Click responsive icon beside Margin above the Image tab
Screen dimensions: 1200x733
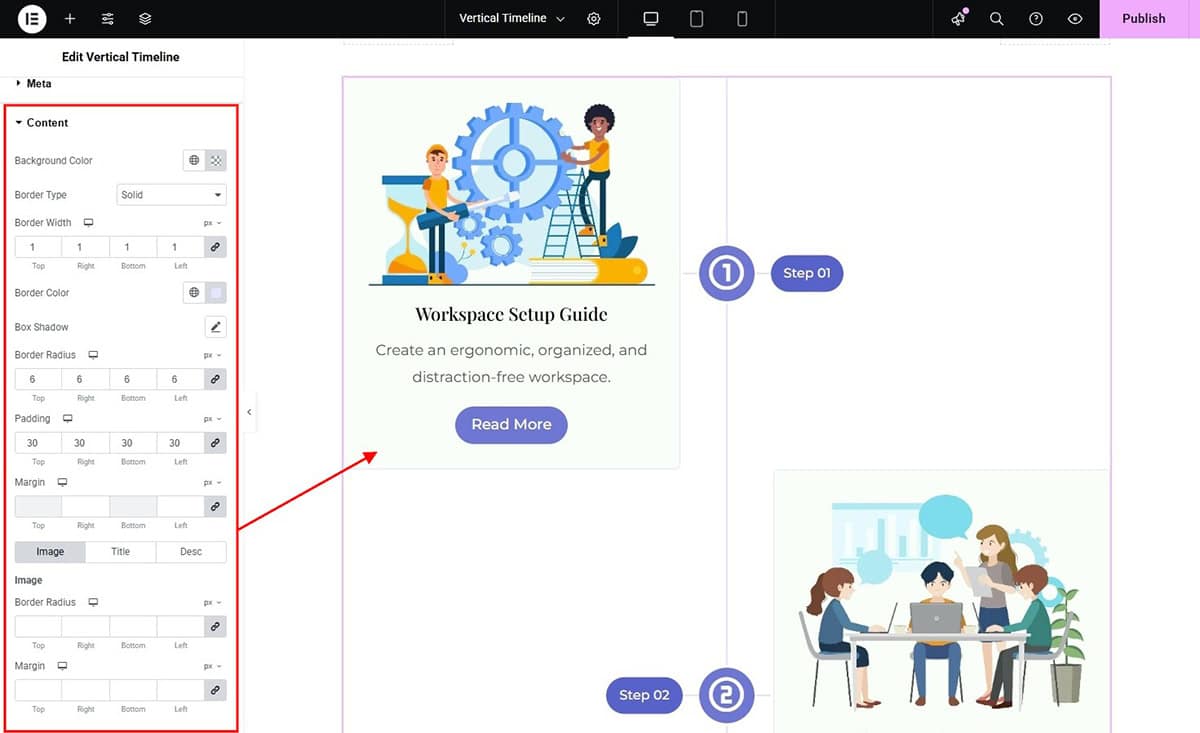[62, 482]
